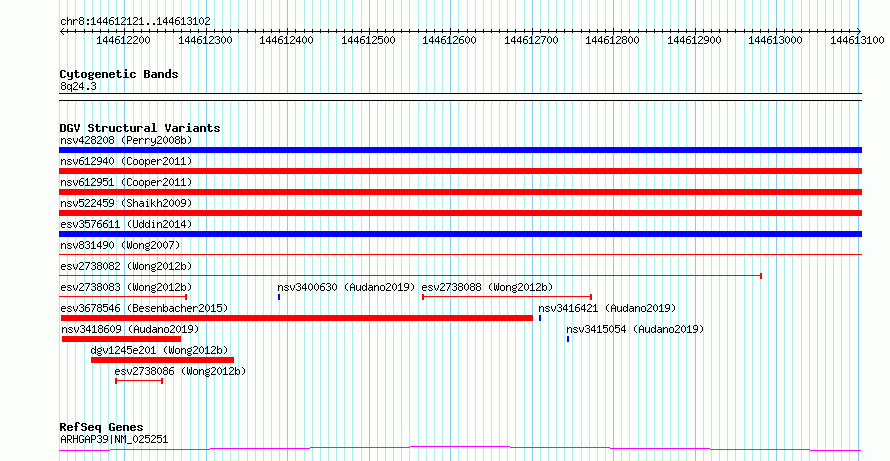Select the esv2738083 short red line feature

(x=123, y=297)
